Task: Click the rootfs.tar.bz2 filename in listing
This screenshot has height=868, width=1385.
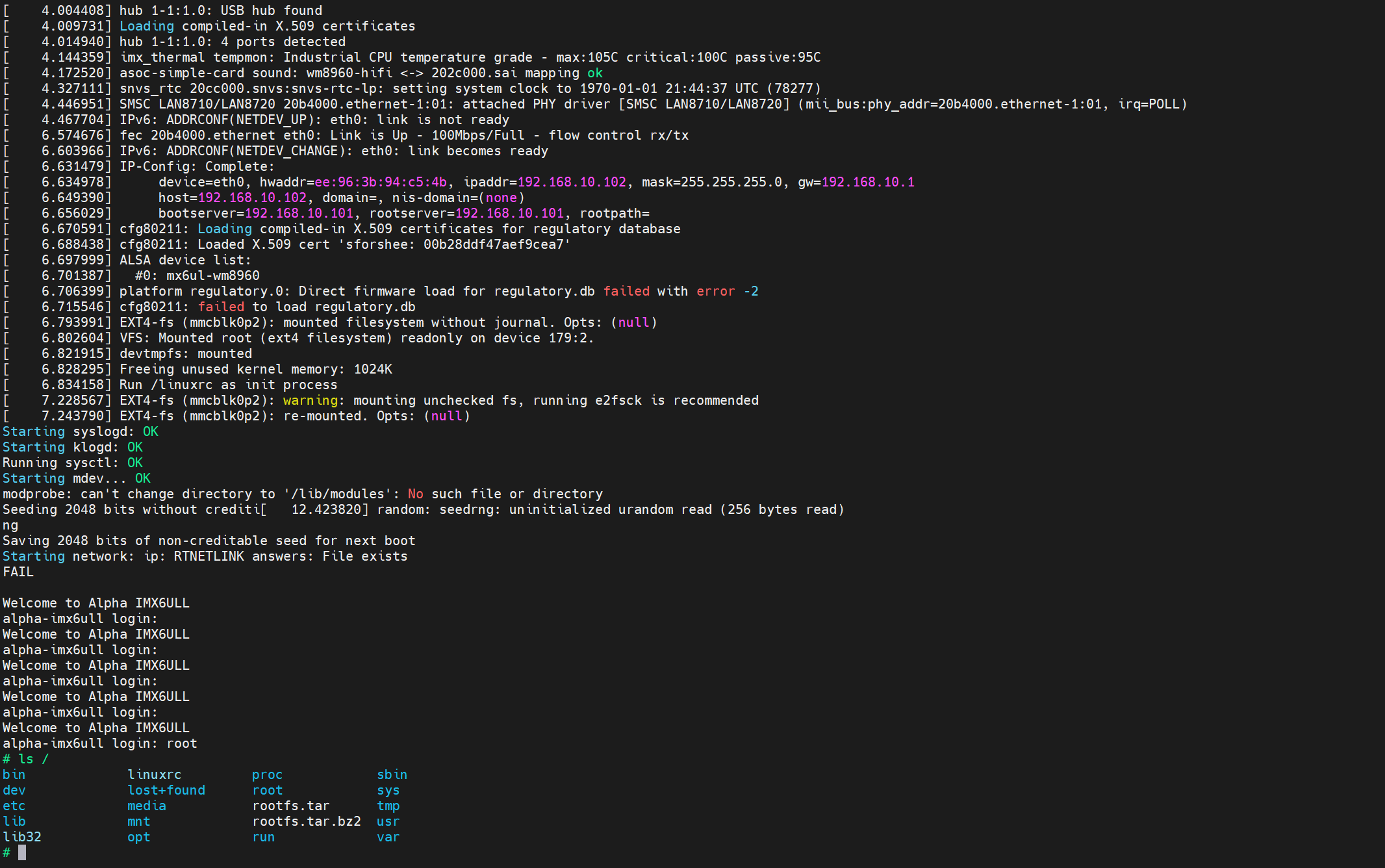Action: click(x=306, y=821)
